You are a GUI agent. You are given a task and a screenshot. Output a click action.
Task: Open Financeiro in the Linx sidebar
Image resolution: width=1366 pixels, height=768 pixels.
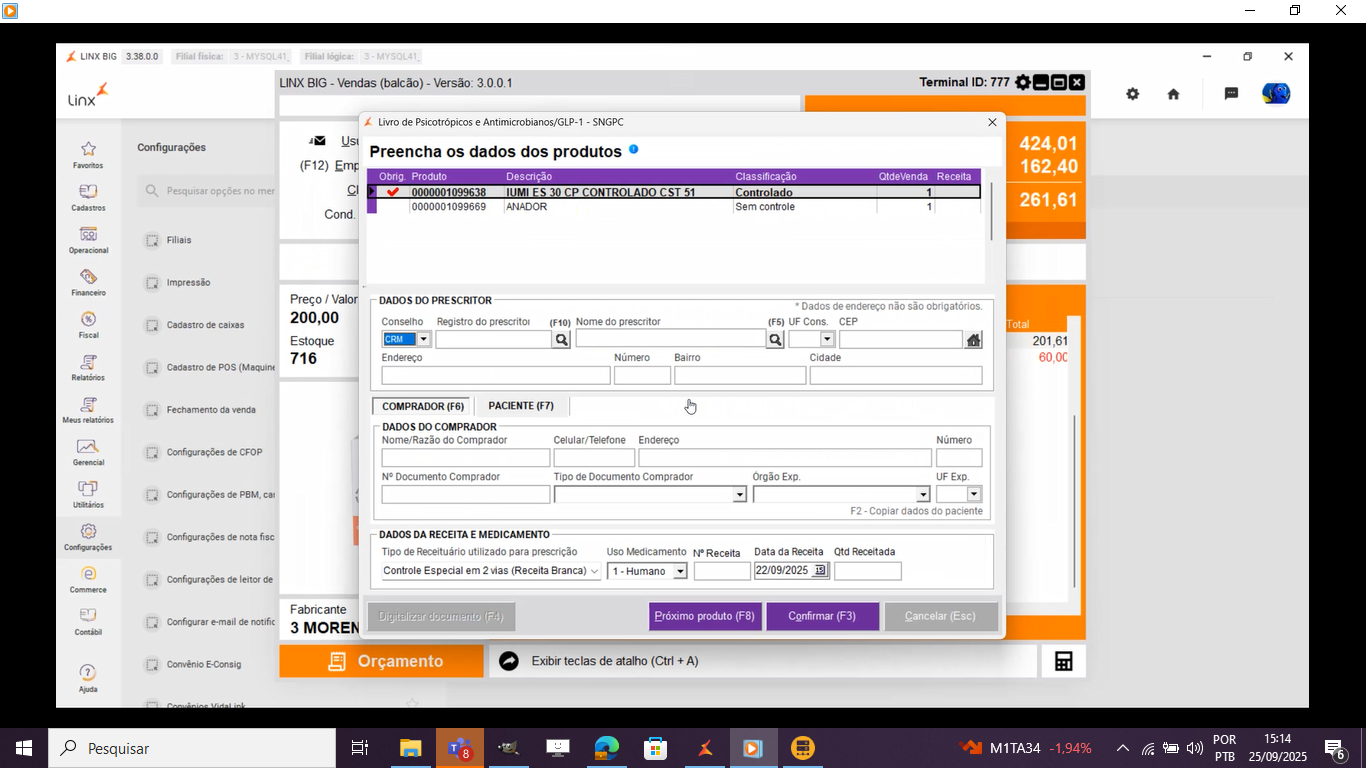coord(88,282)
